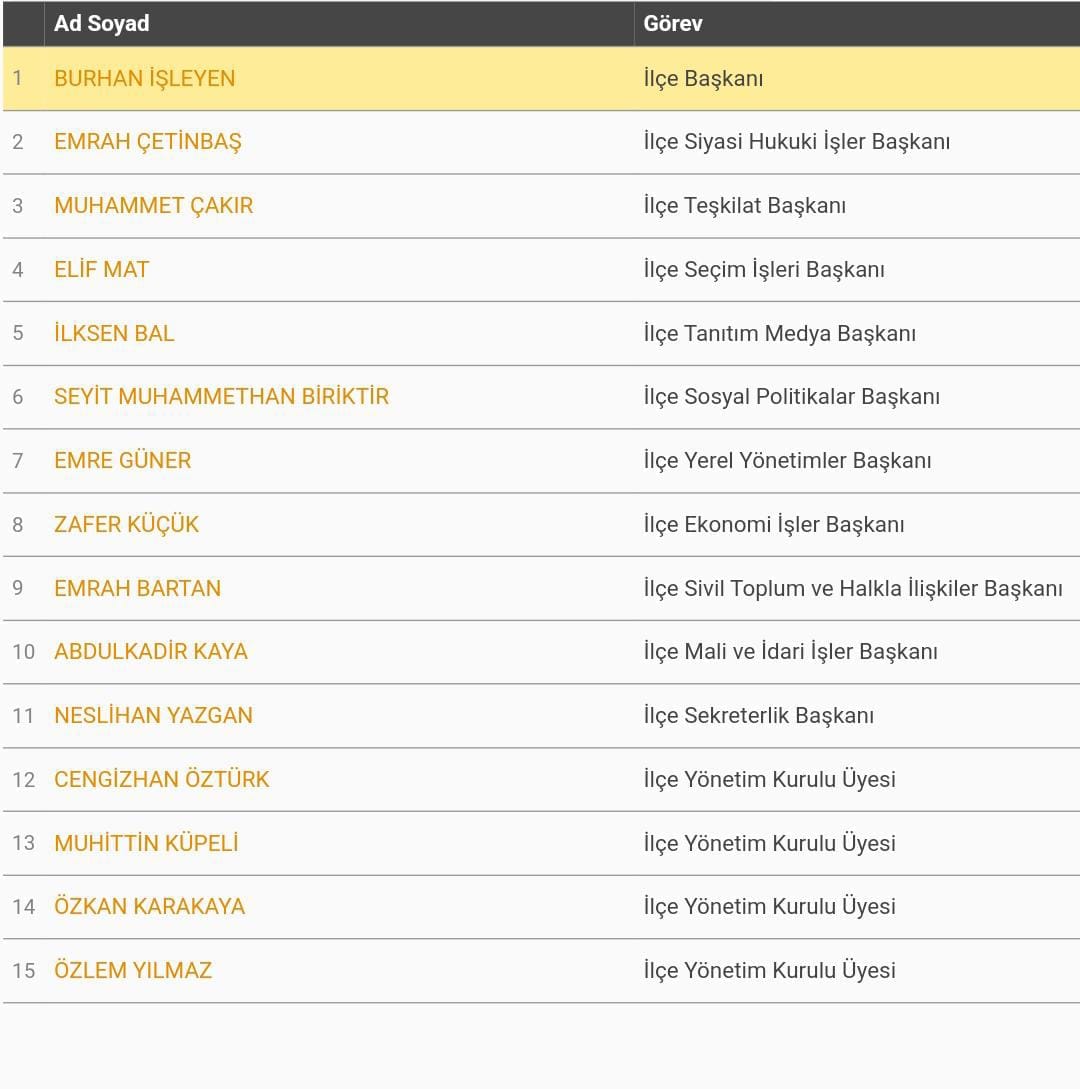Click the ZAFER KÜÇÜK name link
This screenshot has height=1089, width=1080.
point(126,524)
